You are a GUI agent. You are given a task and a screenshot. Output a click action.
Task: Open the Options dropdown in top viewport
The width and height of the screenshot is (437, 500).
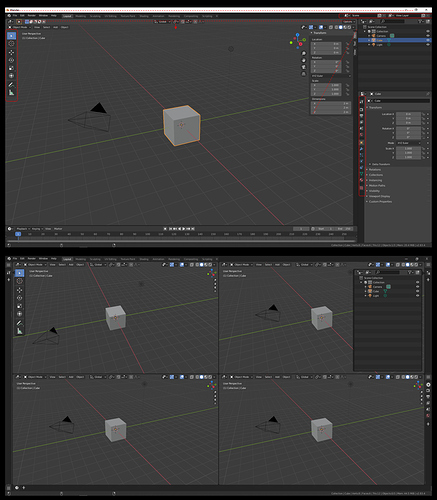point(348,22)
